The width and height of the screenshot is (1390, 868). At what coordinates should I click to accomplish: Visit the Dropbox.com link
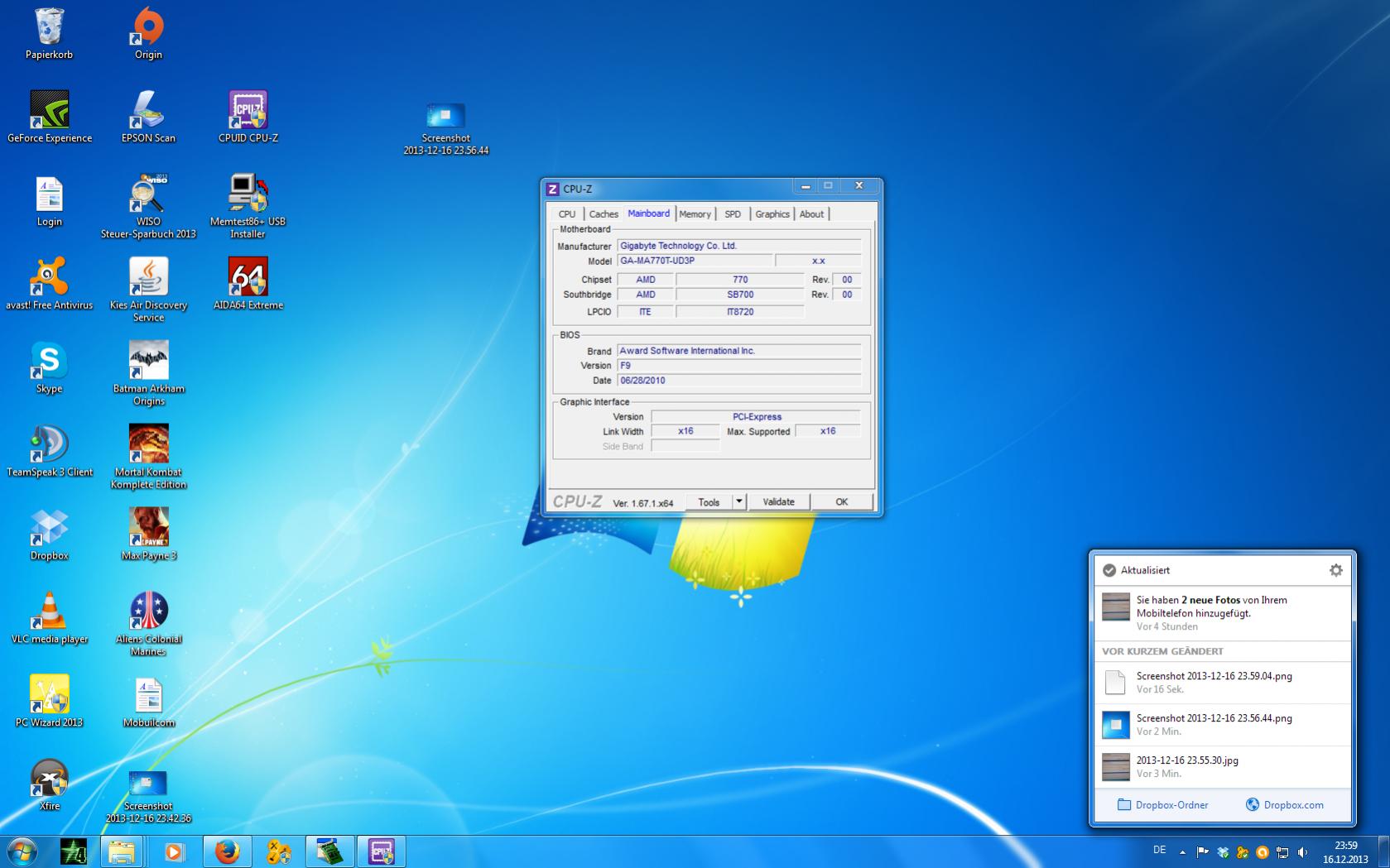coord(1285,805)
